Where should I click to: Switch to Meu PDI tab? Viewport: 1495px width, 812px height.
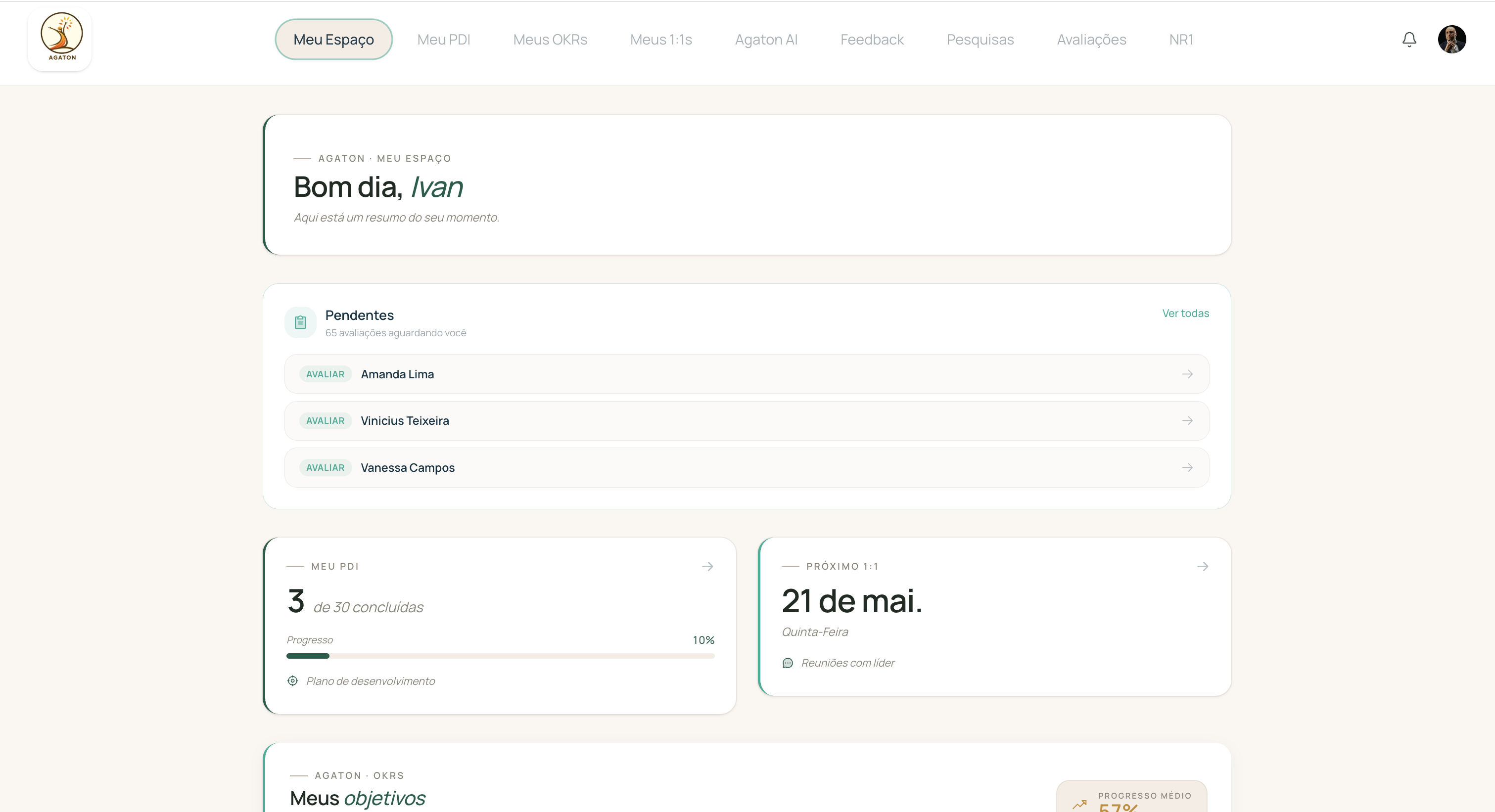click(x=443, y=40)
